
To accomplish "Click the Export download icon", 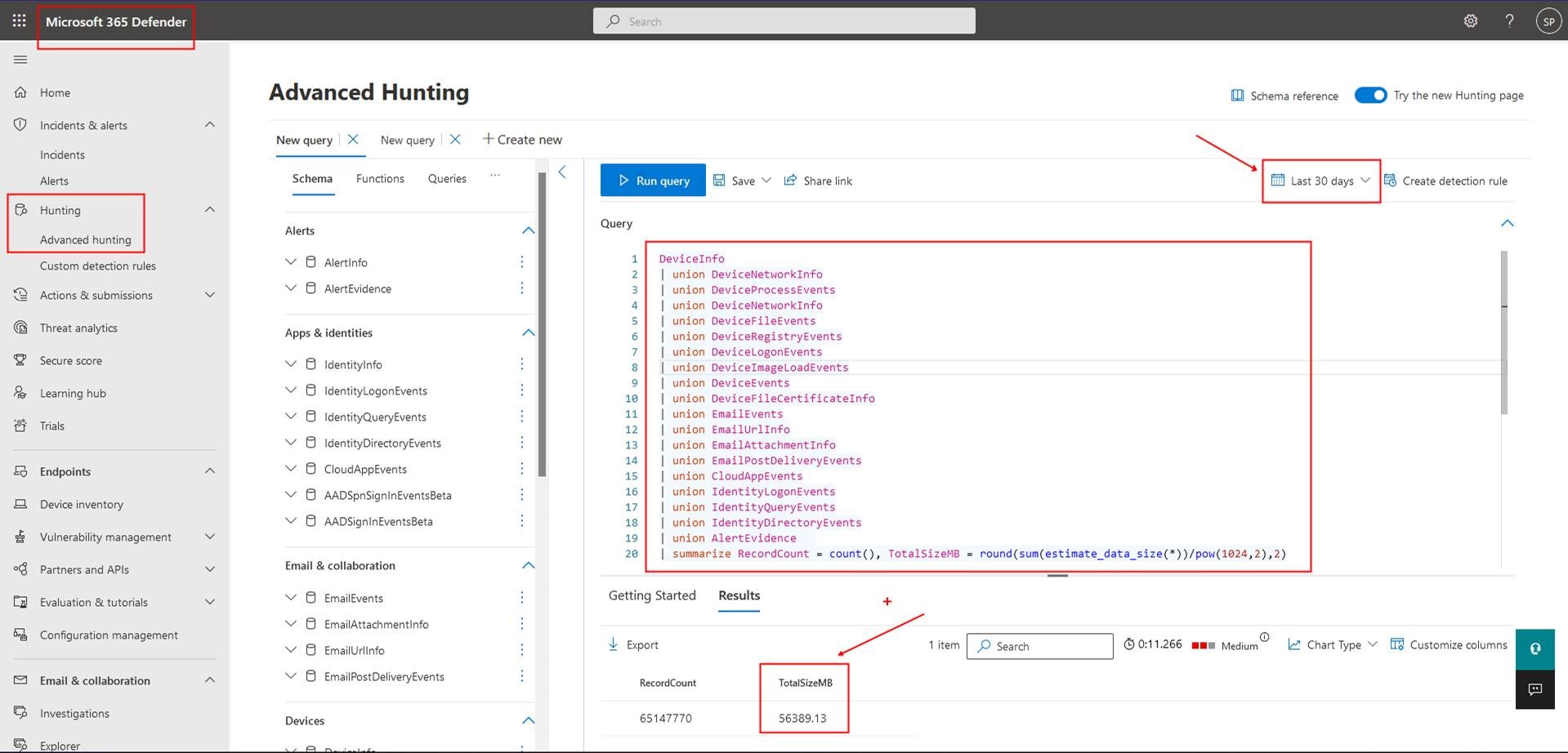I will [613, 644].
